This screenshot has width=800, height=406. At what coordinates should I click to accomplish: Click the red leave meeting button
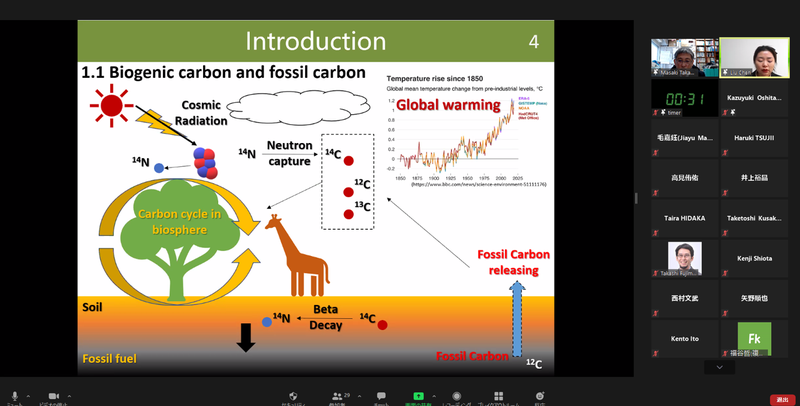[781, 399]
